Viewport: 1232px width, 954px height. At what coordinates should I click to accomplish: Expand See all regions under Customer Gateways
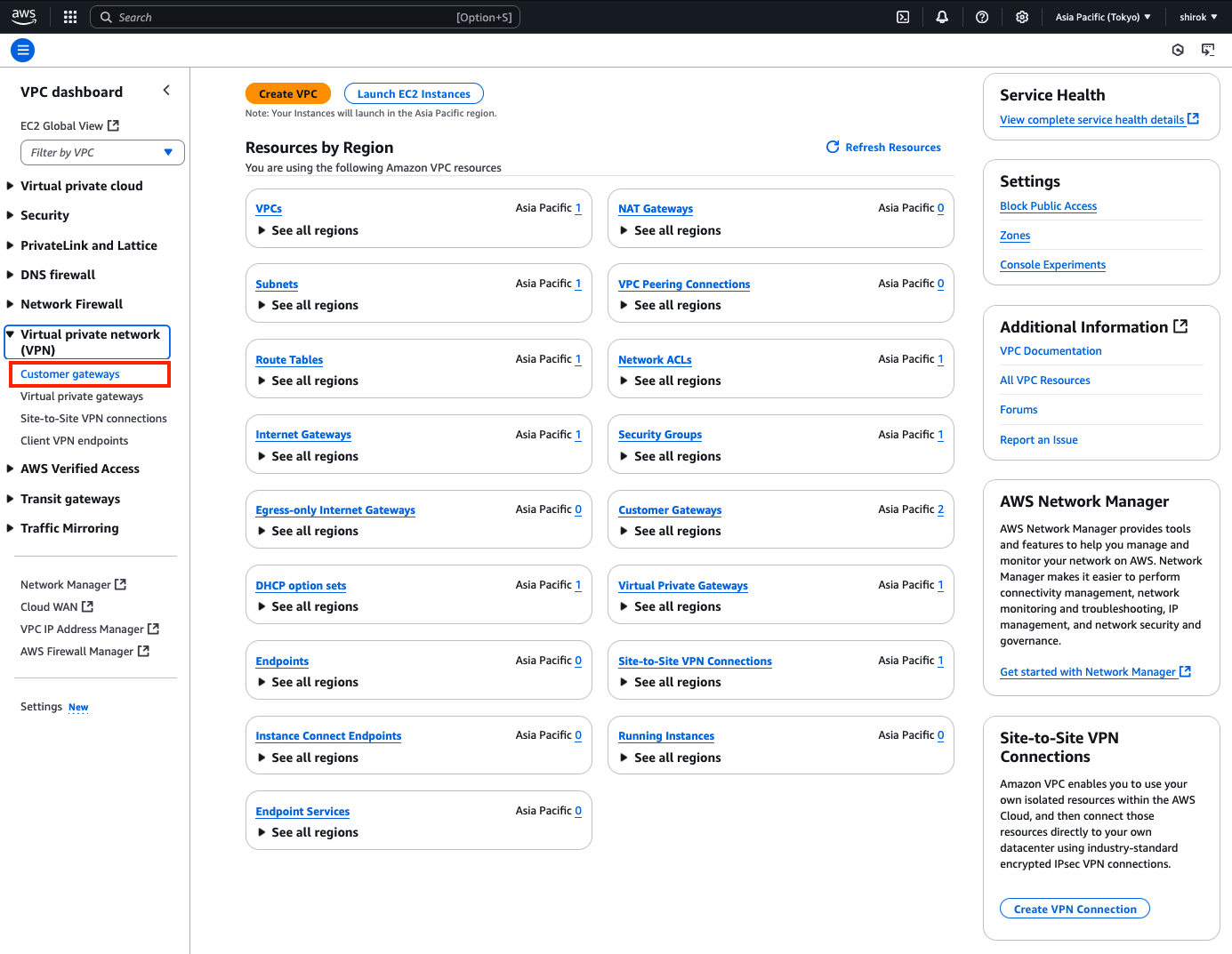pos(671,531)
